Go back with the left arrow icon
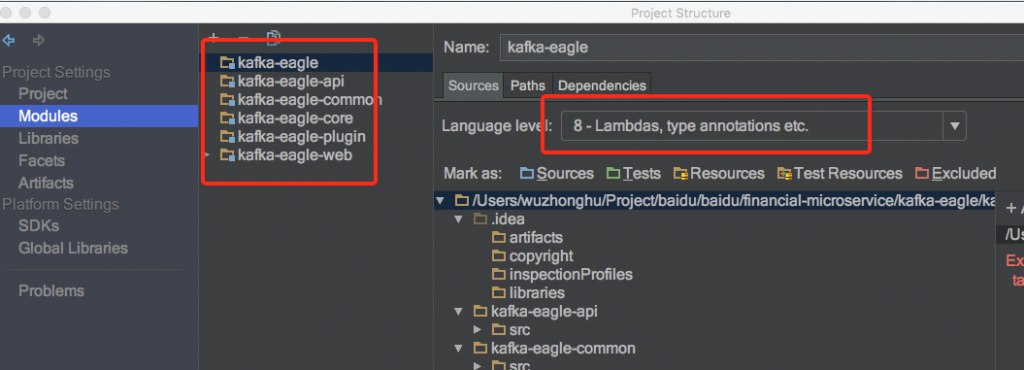The width and height of the screenshot is (1024, 370). pyautogui.click(x=8, y=40)
